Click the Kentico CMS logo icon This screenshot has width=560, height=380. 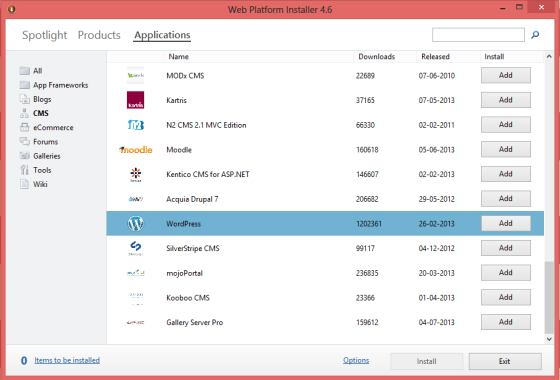click(x=136, y=175)
